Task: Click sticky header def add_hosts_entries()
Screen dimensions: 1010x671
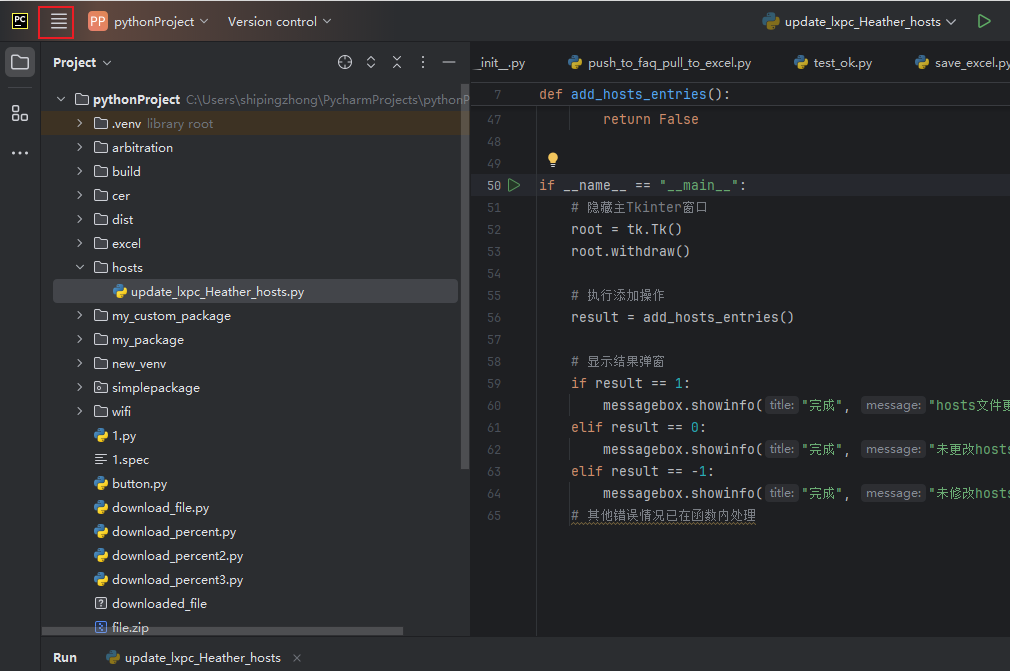Action: click(x=634, y=94)
